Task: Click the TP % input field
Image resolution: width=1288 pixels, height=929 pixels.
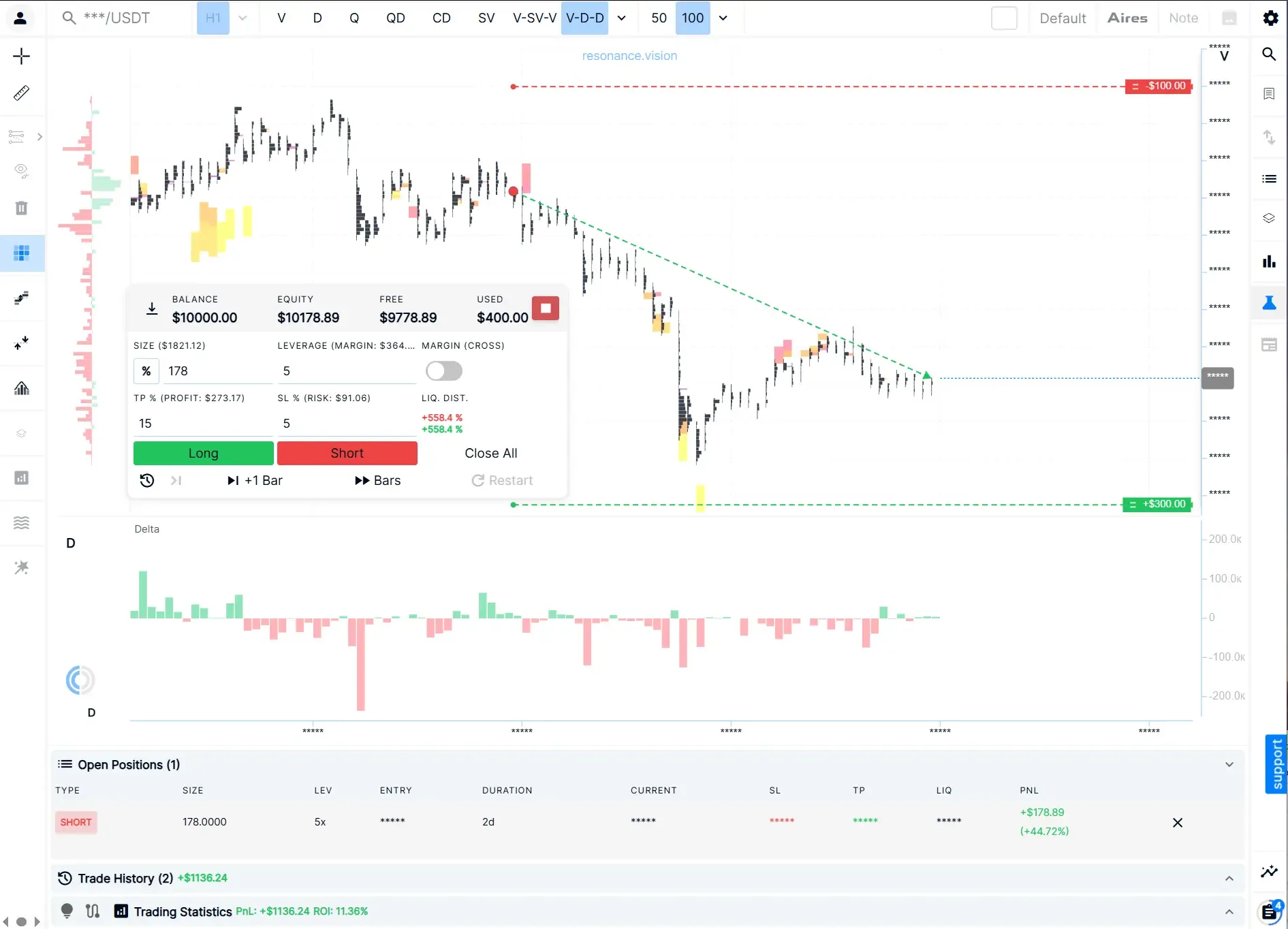Action: point(203,424)
